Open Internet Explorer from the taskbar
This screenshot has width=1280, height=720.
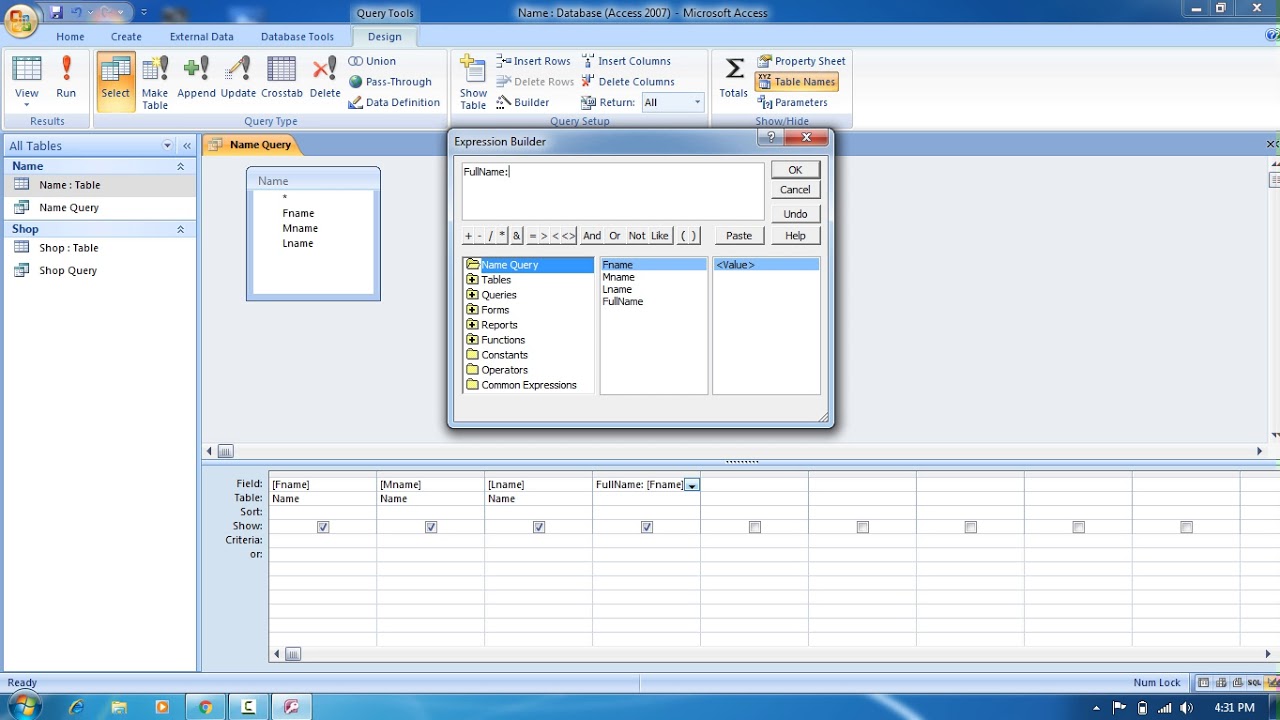point(76,707)
